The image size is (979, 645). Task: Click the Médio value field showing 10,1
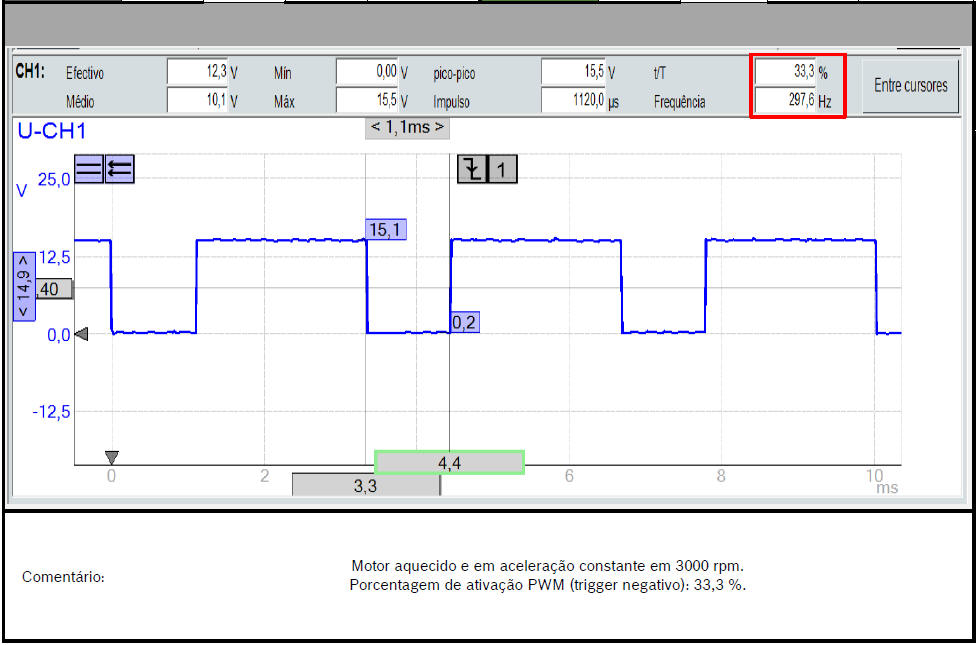click(197, 100)
